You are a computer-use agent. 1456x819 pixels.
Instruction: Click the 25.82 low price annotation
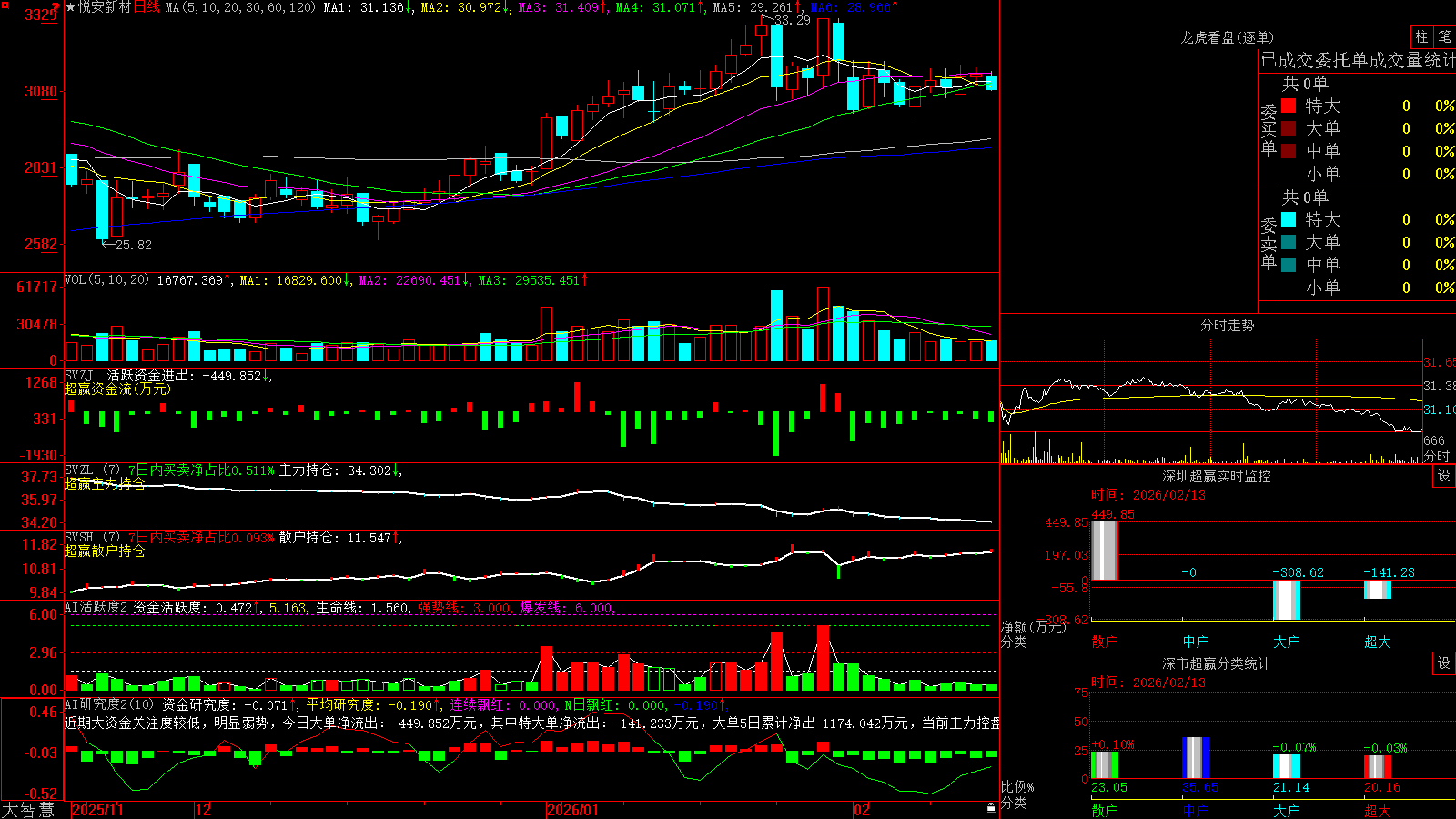[133, 245]
